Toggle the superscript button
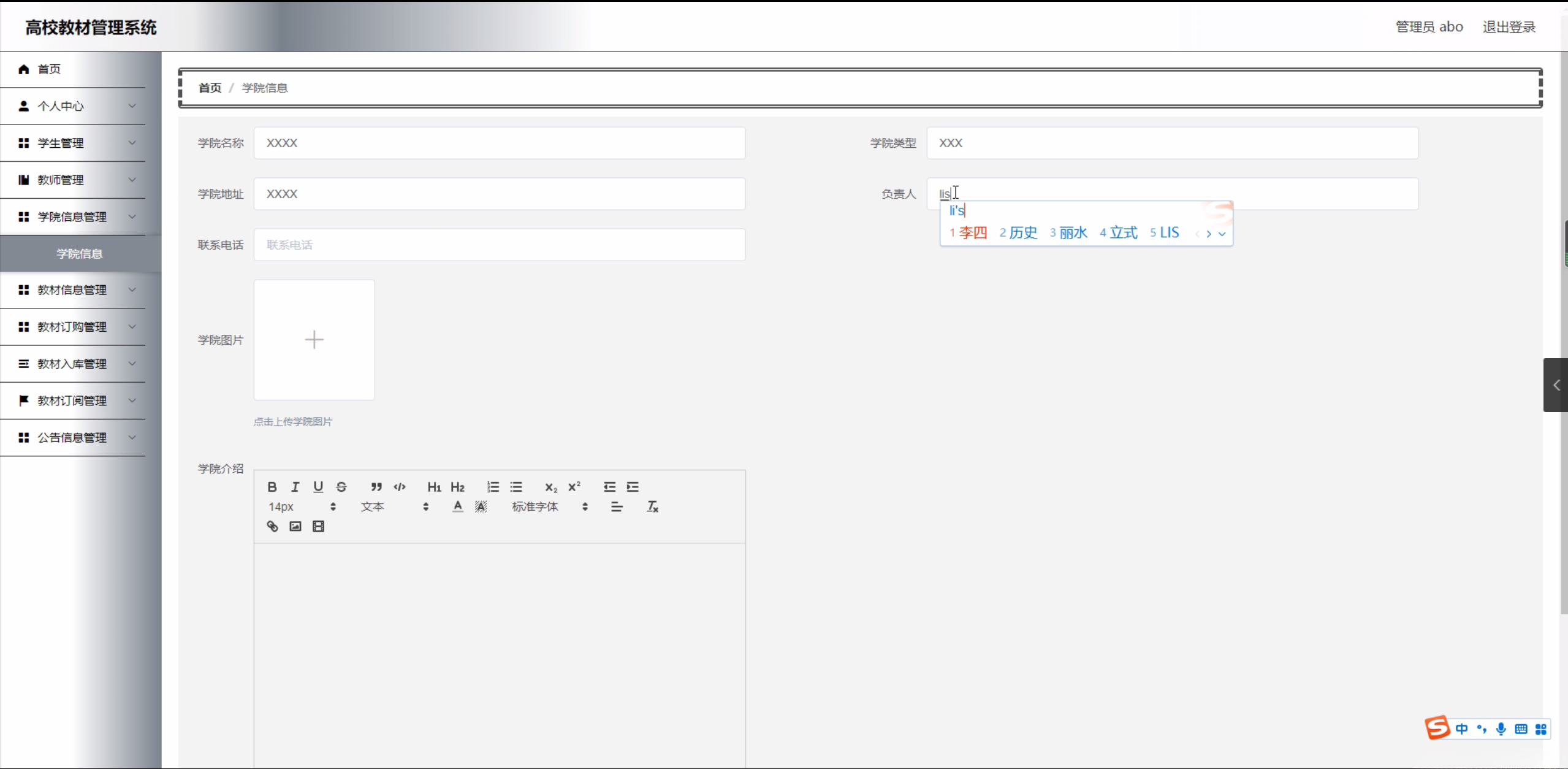This screenshot has width=1568, height=769. tap(574, 487)
